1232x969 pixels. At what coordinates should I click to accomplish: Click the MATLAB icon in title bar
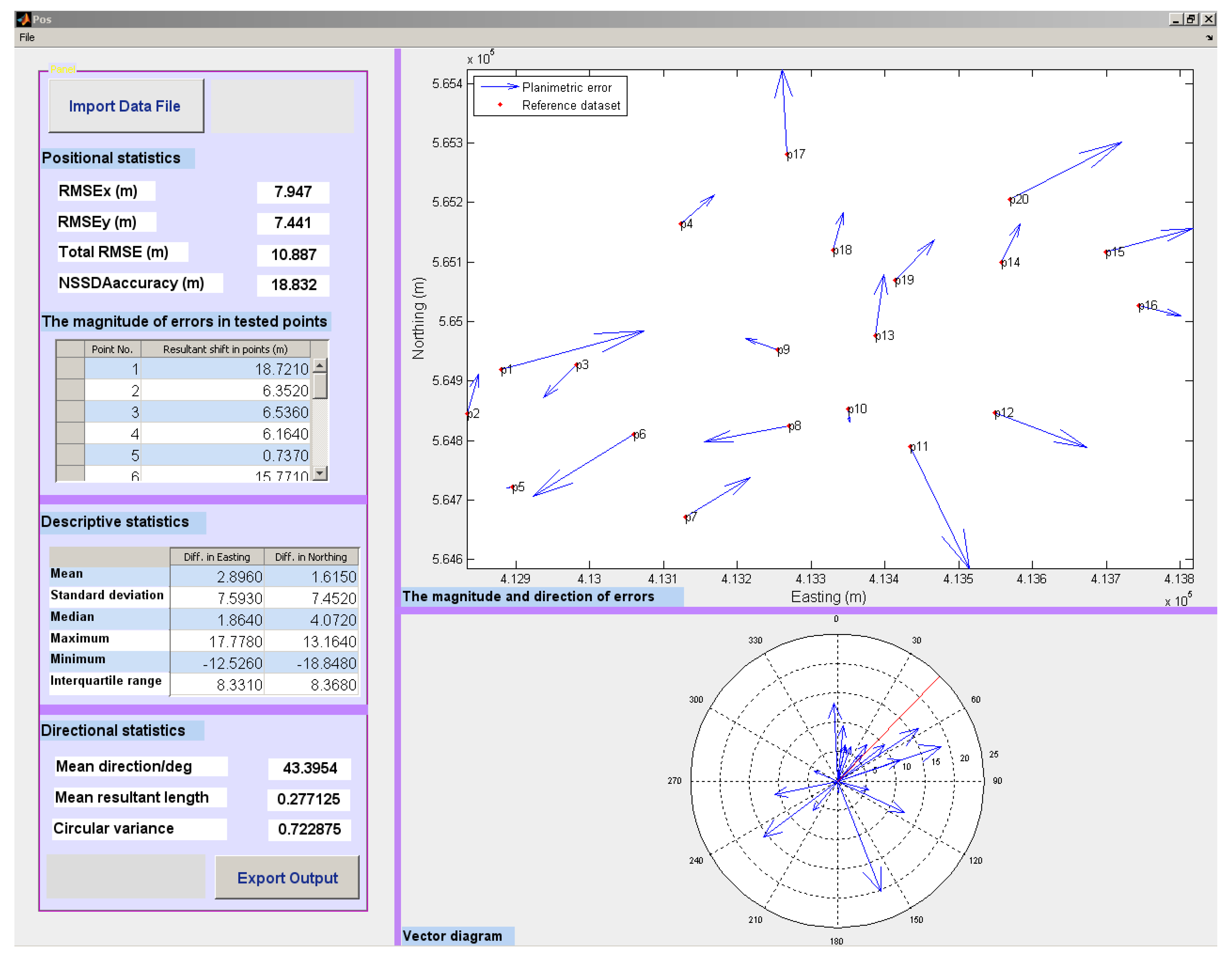coord(24,19)
